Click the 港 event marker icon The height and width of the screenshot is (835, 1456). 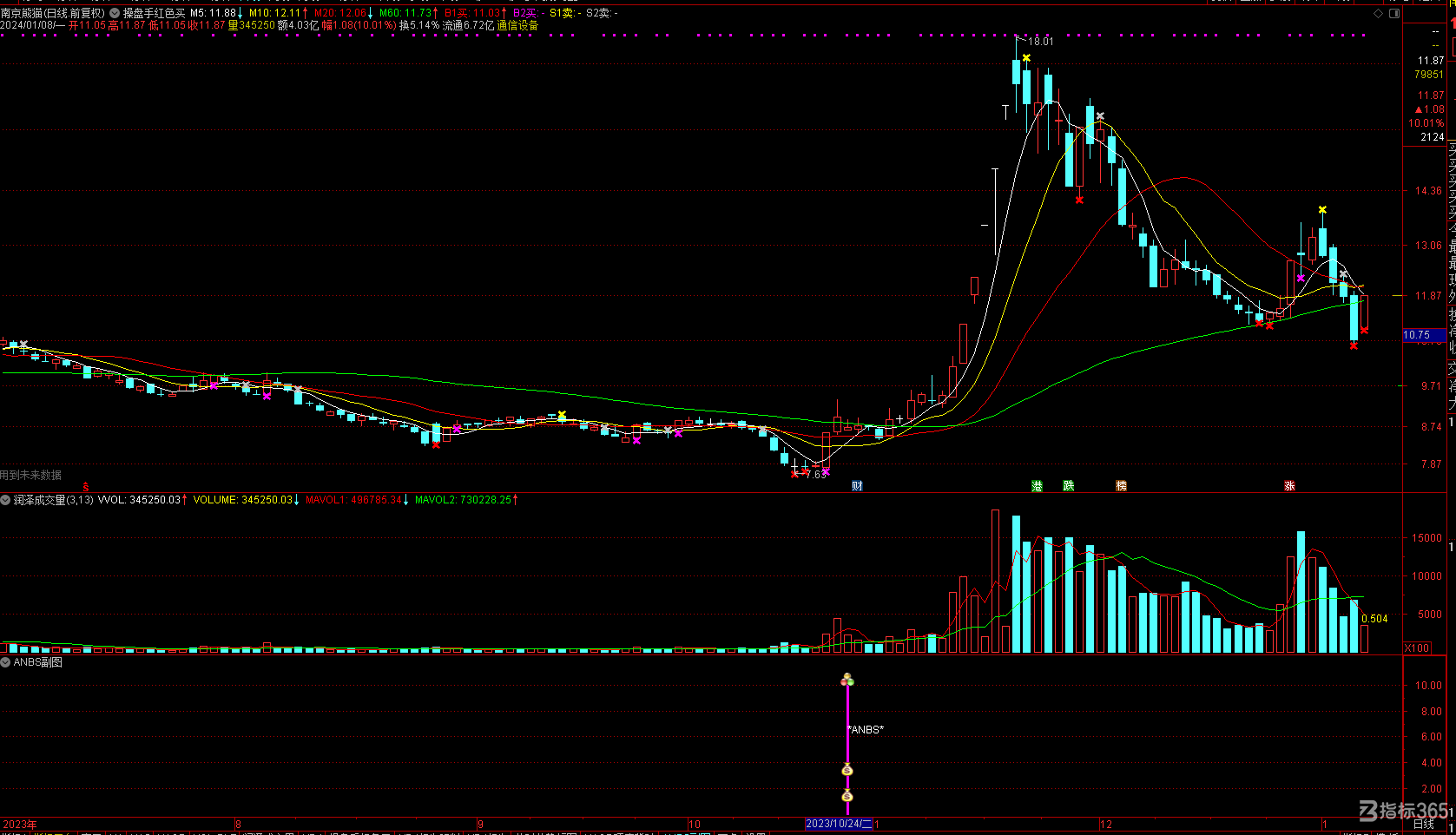pyautogui.click(x=1037, y=486)
